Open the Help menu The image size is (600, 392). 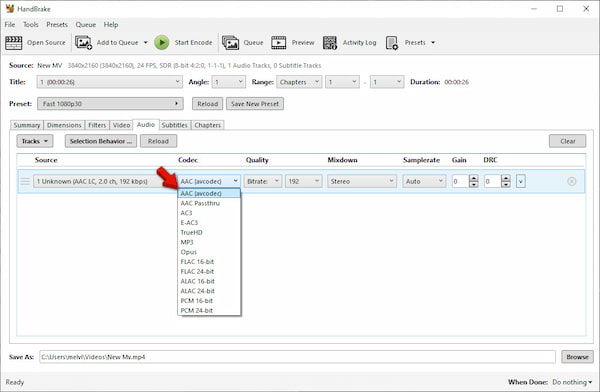pos(111,24)
